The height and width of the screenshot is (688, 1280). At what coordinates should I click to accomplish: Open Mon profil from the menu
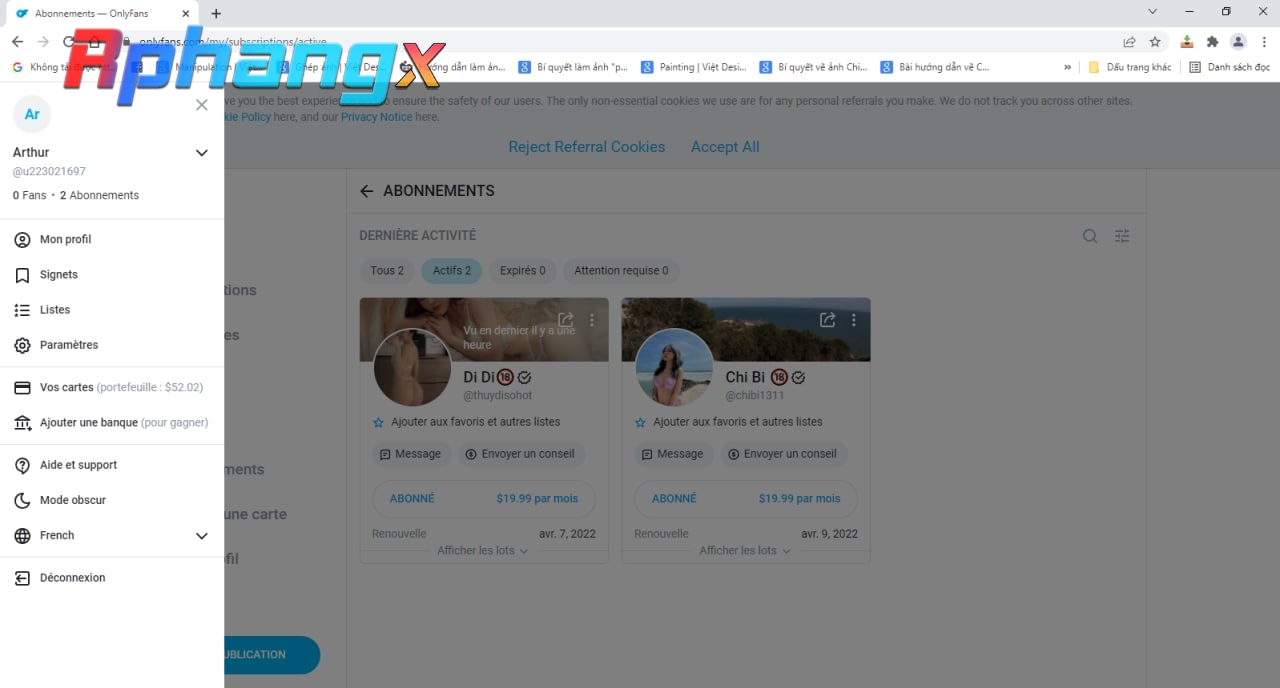click(112, 239)
